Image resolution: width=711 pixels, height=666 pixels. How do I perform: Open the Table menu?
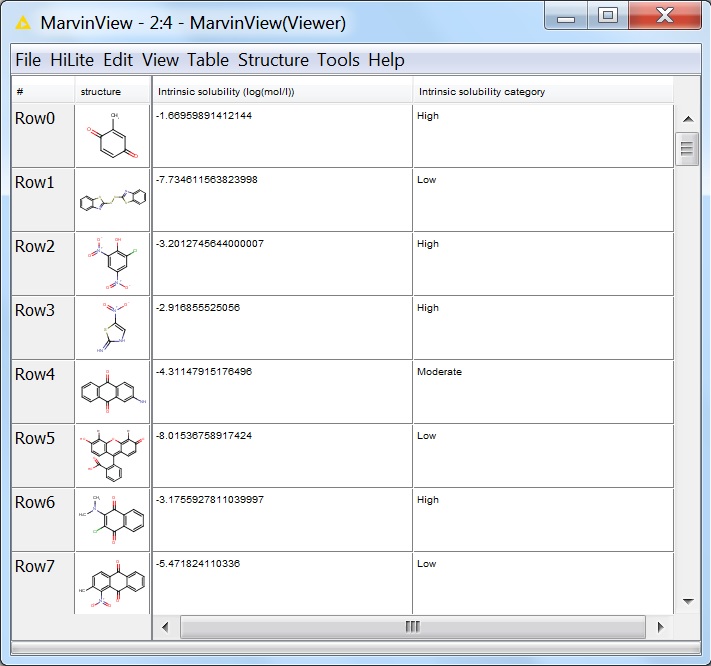tap(208, 60)
